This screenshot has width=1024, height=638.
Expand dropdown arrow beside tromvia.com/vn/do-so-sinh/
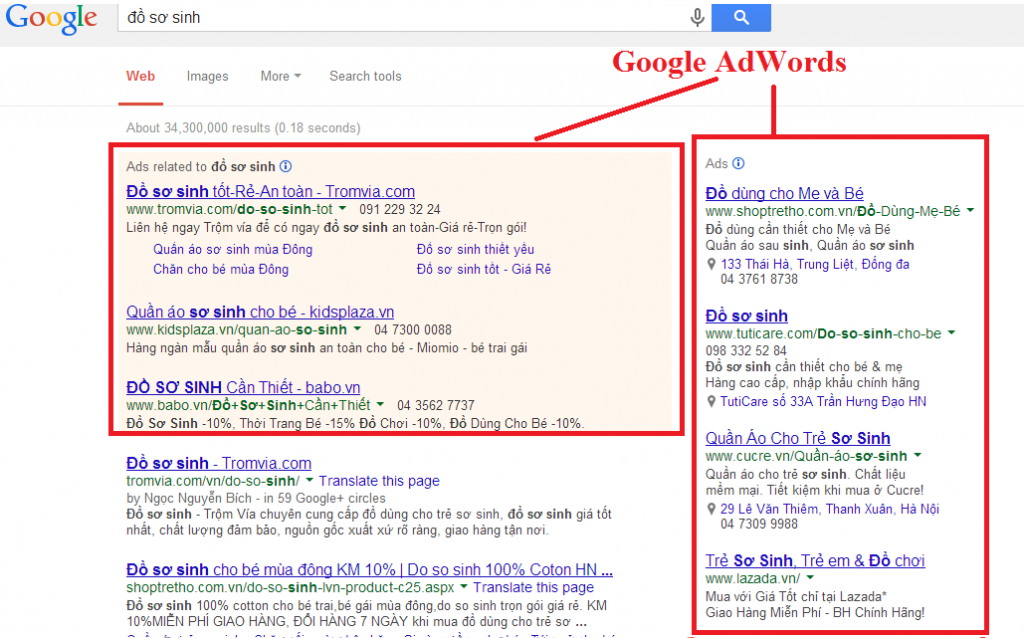310,480
